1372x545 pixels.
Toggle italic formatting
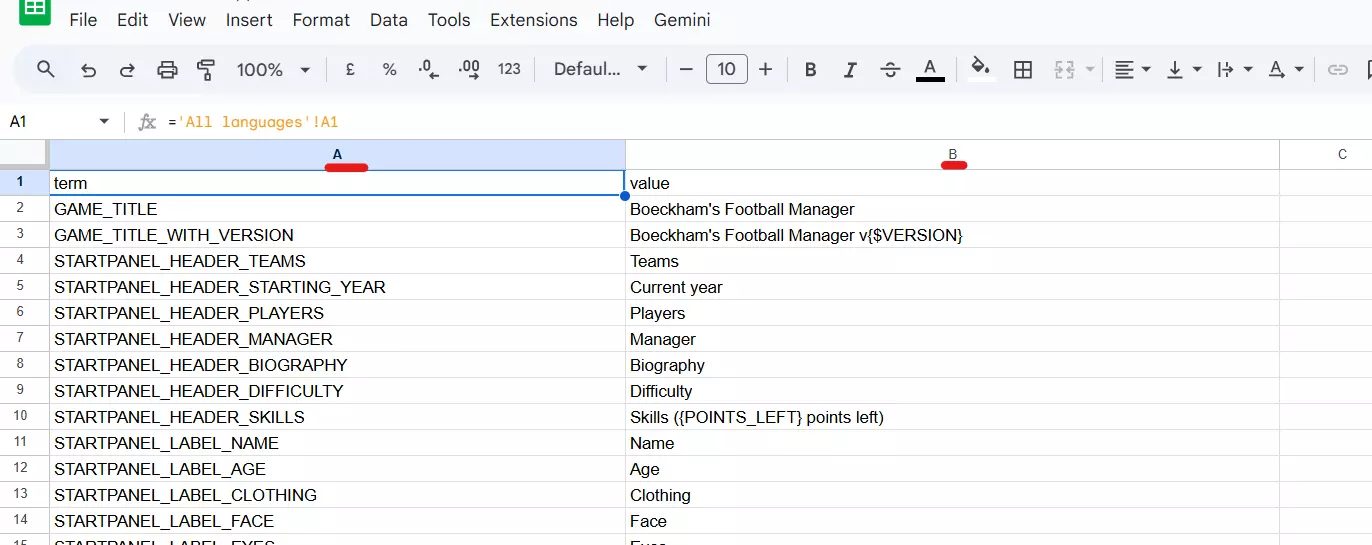click(x=850, y=69)
